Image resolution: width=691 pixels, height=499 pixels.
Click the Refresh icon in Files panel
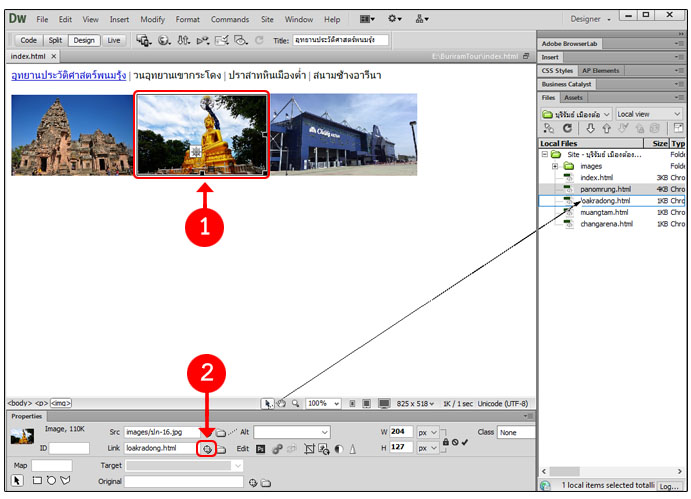(x=567, y=129)
